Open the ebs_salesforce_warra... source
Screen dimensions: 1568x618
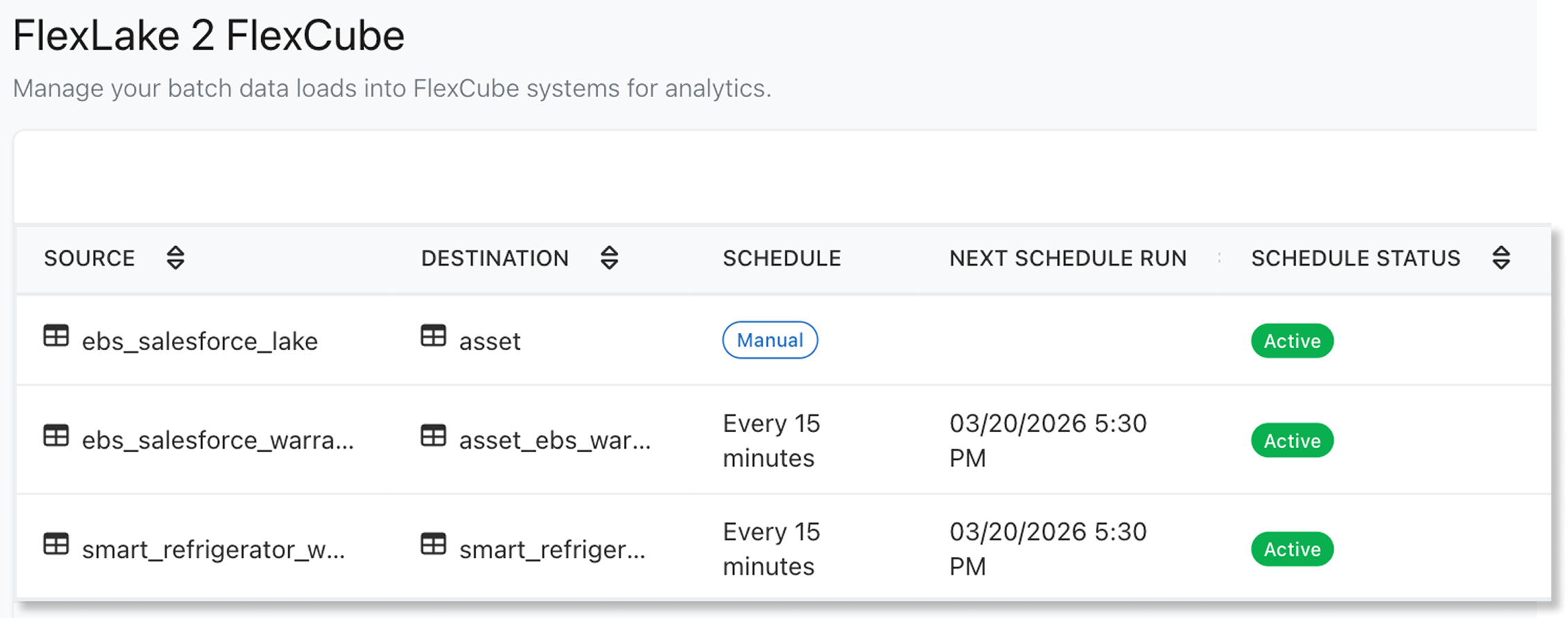point(218,440)
